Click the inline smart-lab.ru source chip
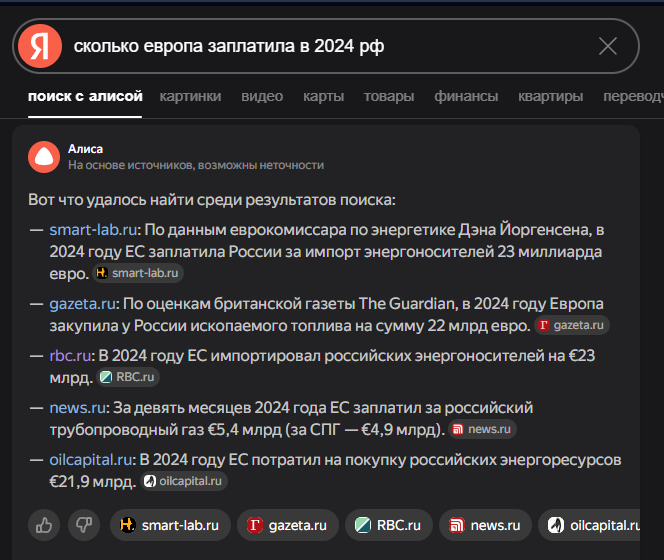The image size is (664, 560). click(138, 273)
